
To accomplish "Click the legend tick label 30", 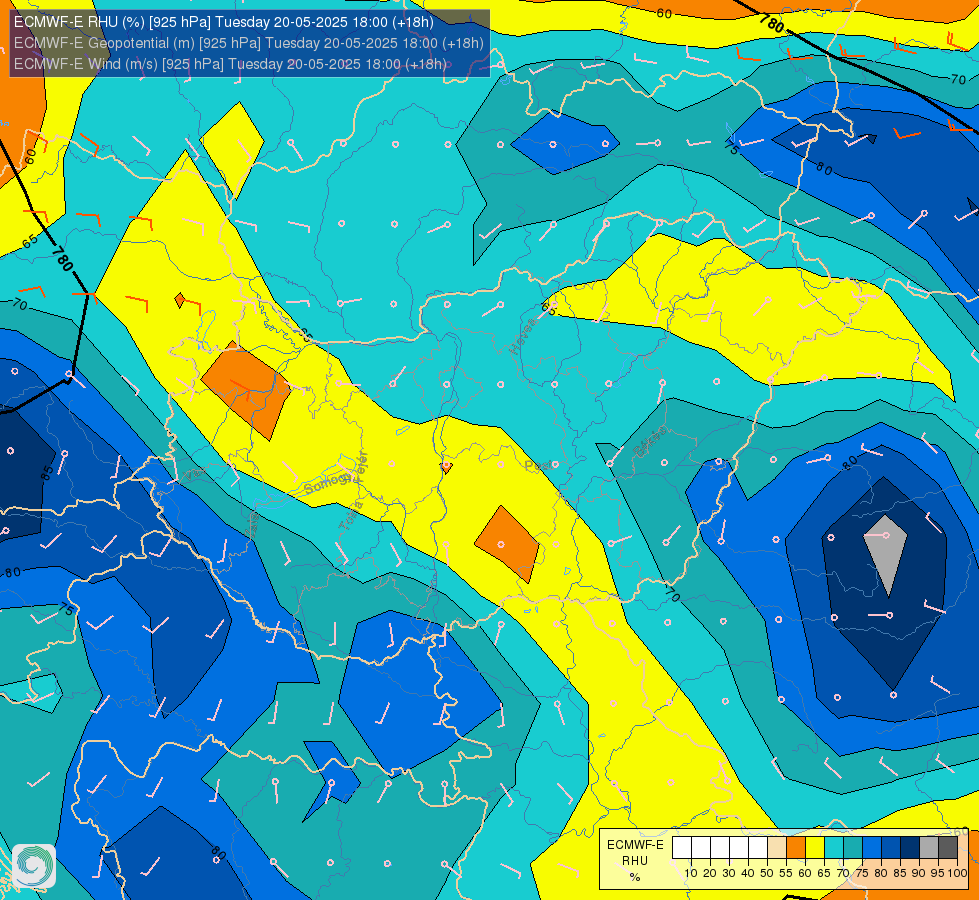I will click(729, 873).
